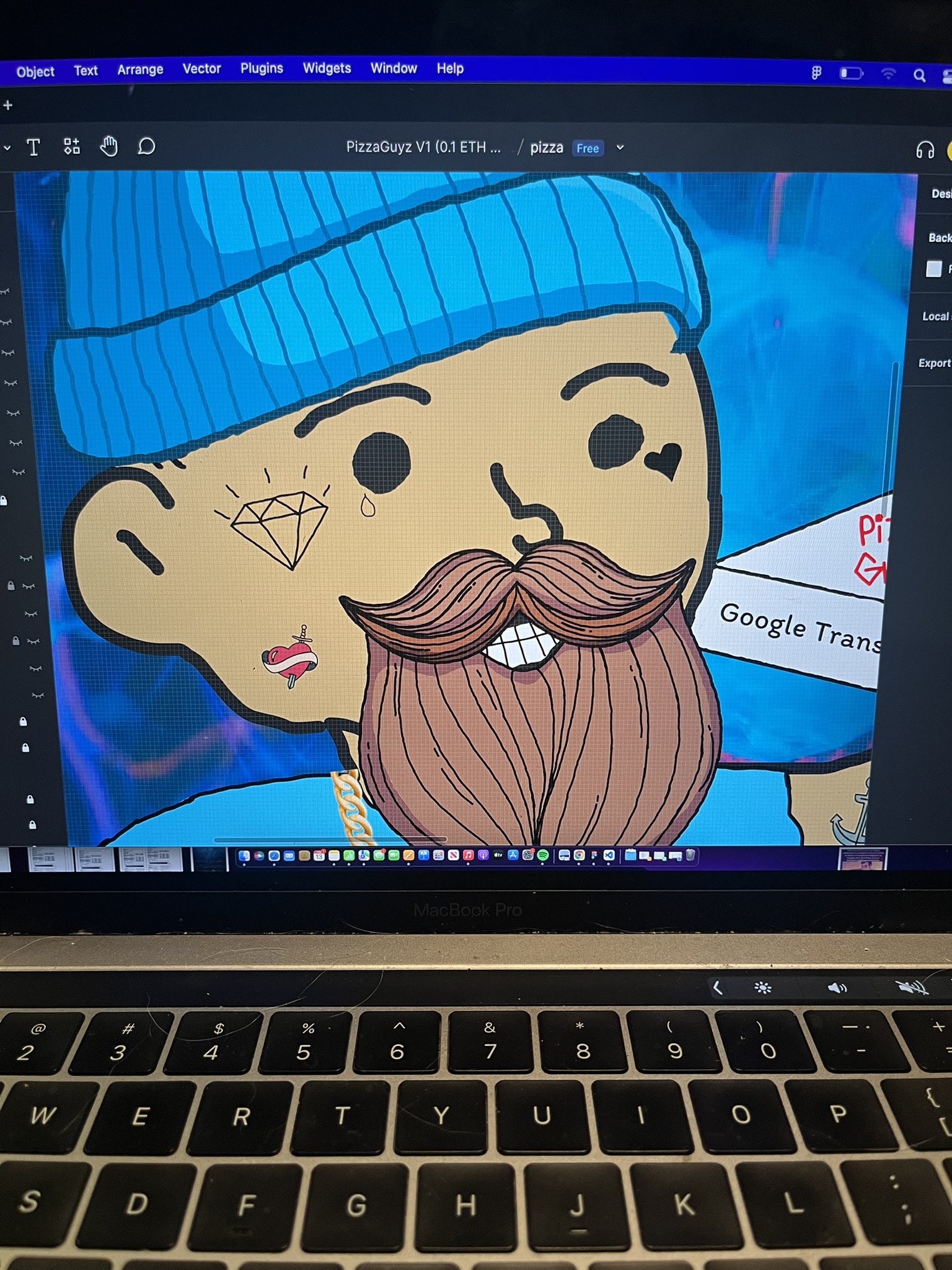Open Podcasts from the Dock
Viewport: 952px width, 1270px height.
coord(483,856)
